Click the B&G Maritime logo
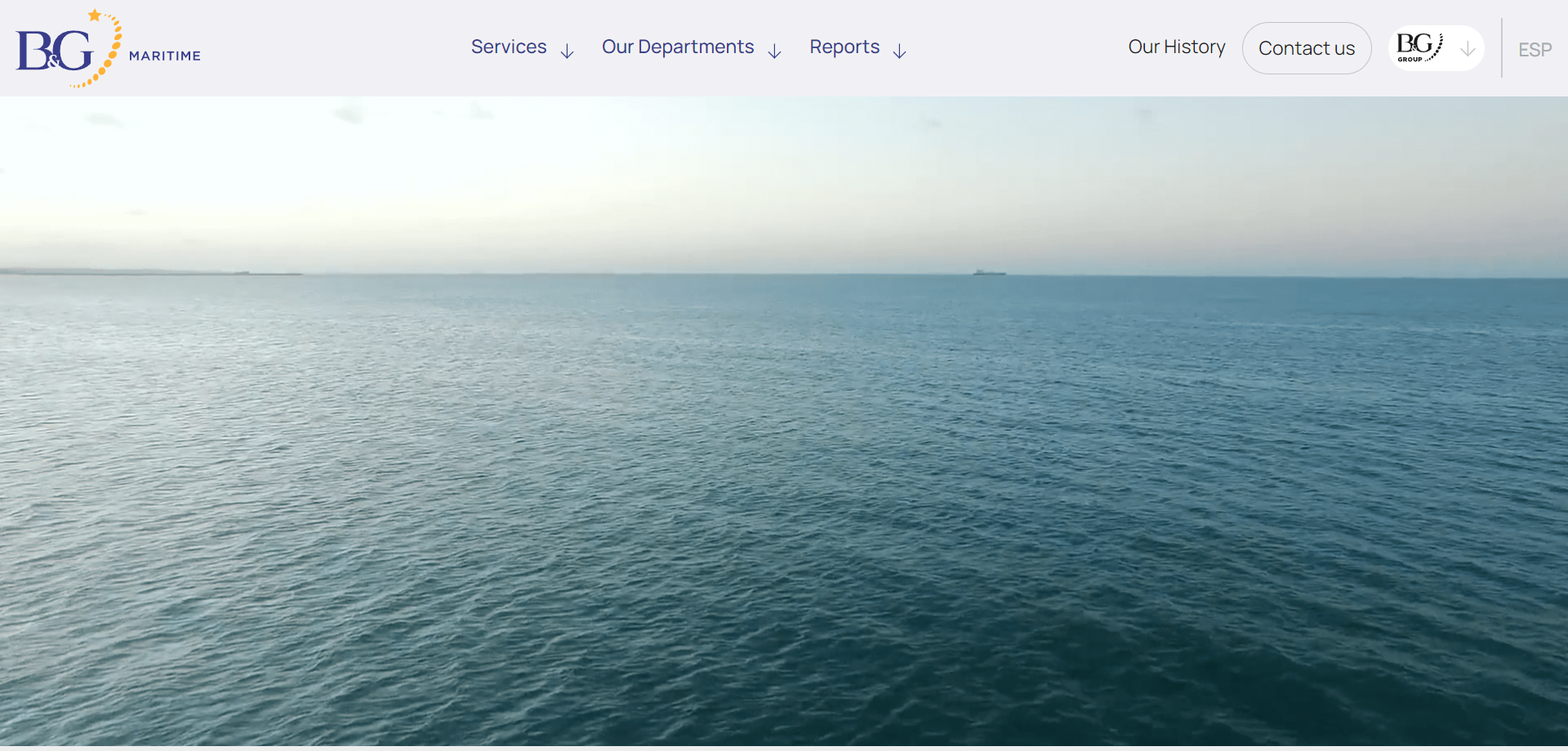This screenshot has height=751, width=1568. [x=56, y=51]
